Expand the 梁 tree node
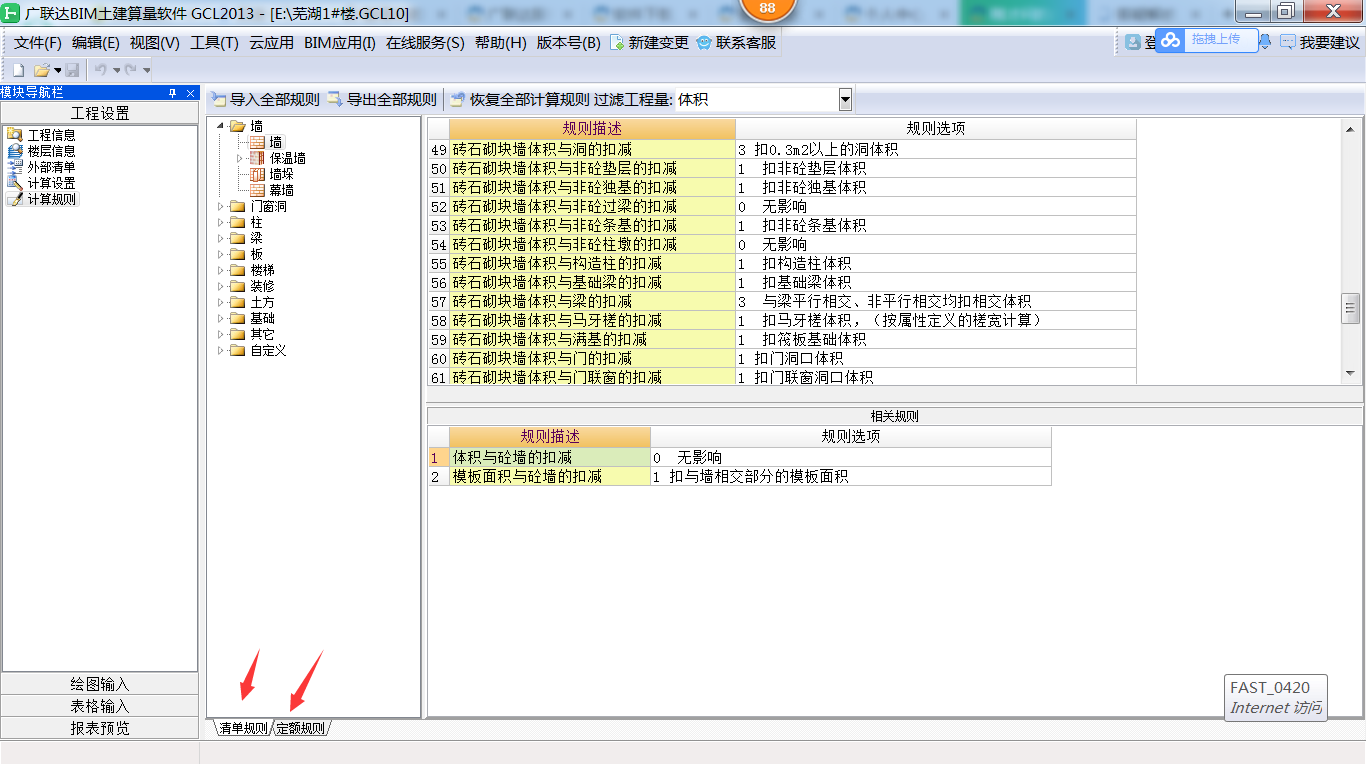 tap(221, 238)
